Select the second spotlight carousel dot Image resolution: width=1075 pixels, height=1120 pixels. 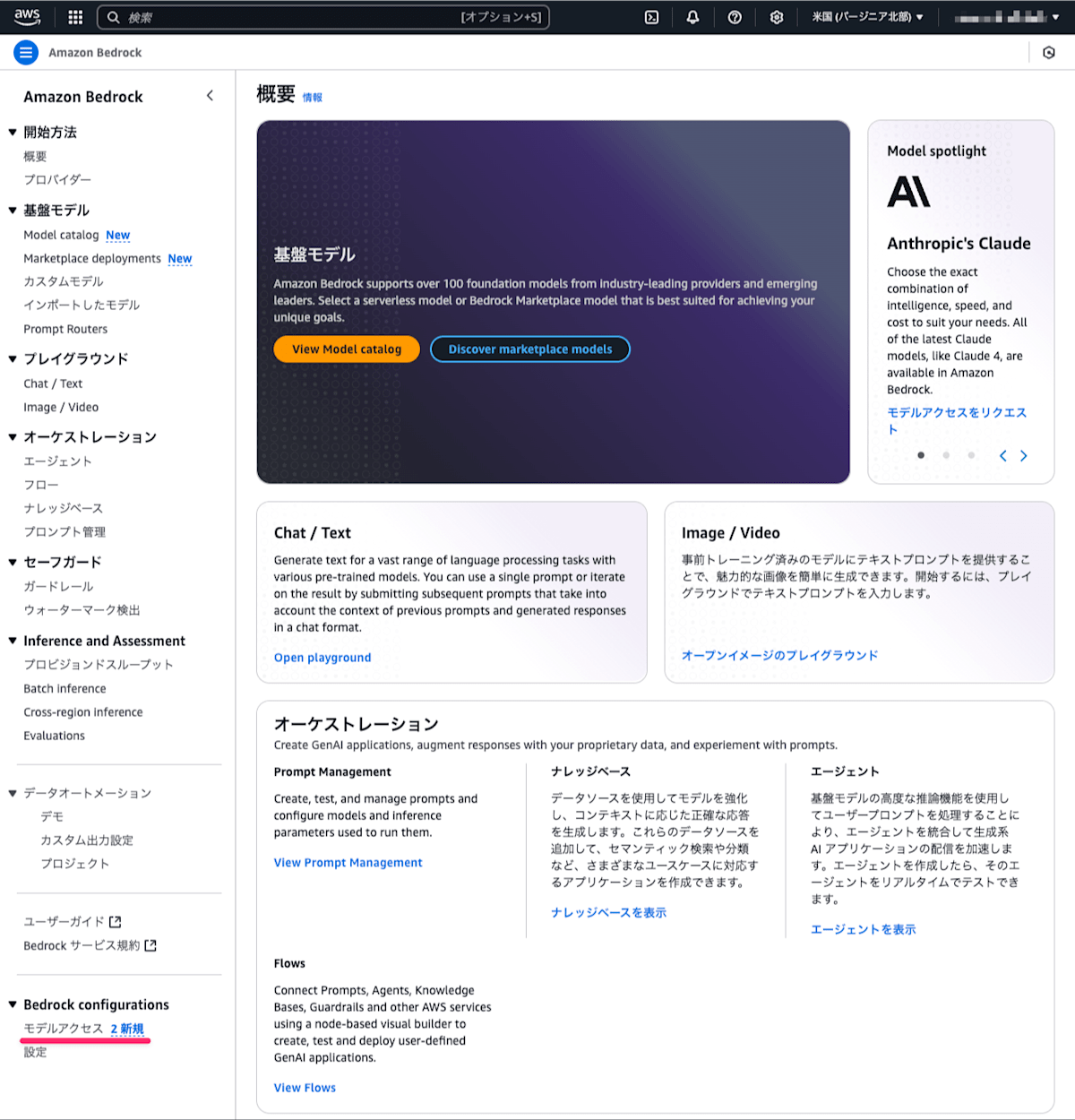click(x=946, y=455)
